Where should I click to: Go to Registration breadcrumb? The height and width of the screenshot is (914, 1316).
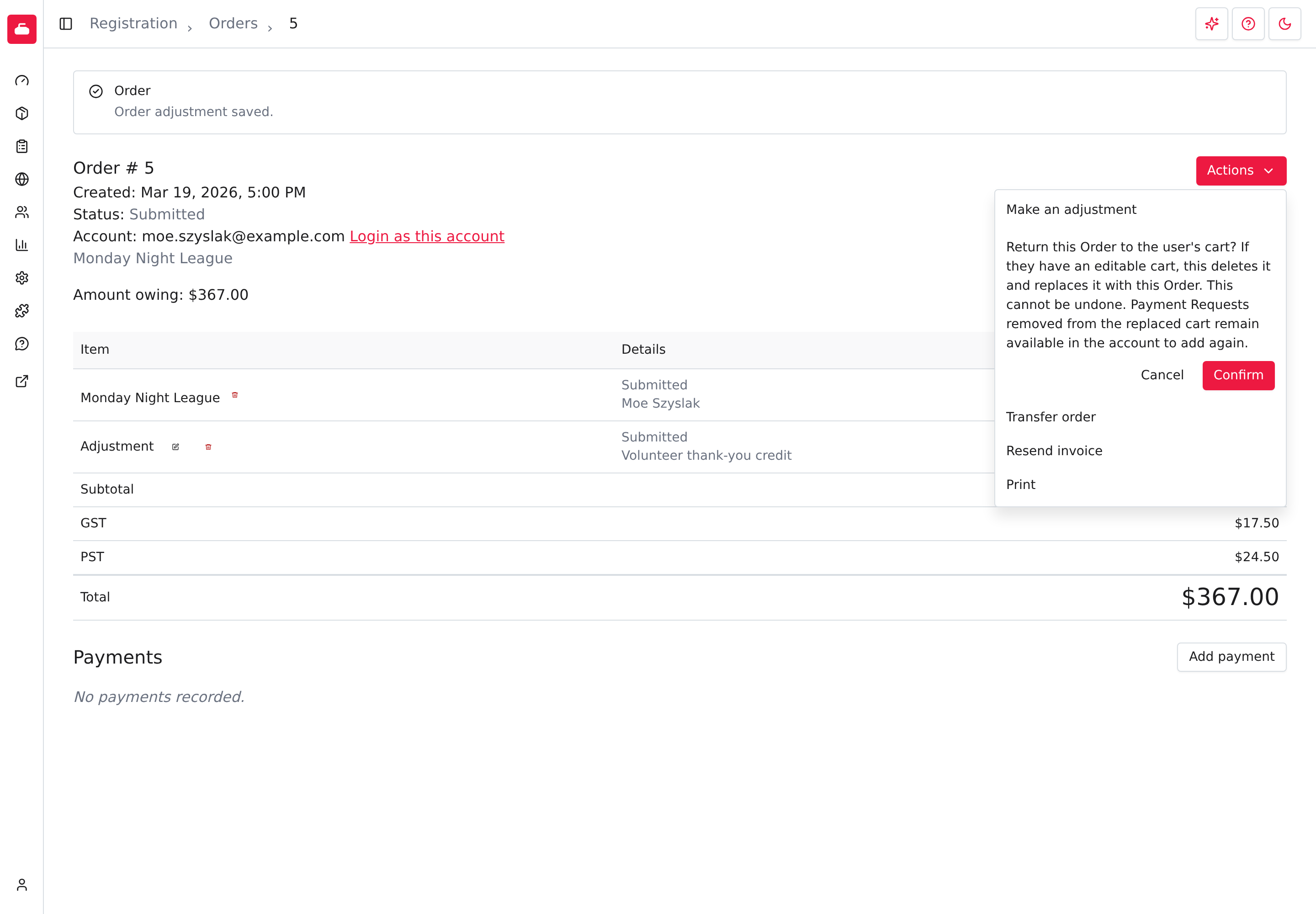[133, 23]
